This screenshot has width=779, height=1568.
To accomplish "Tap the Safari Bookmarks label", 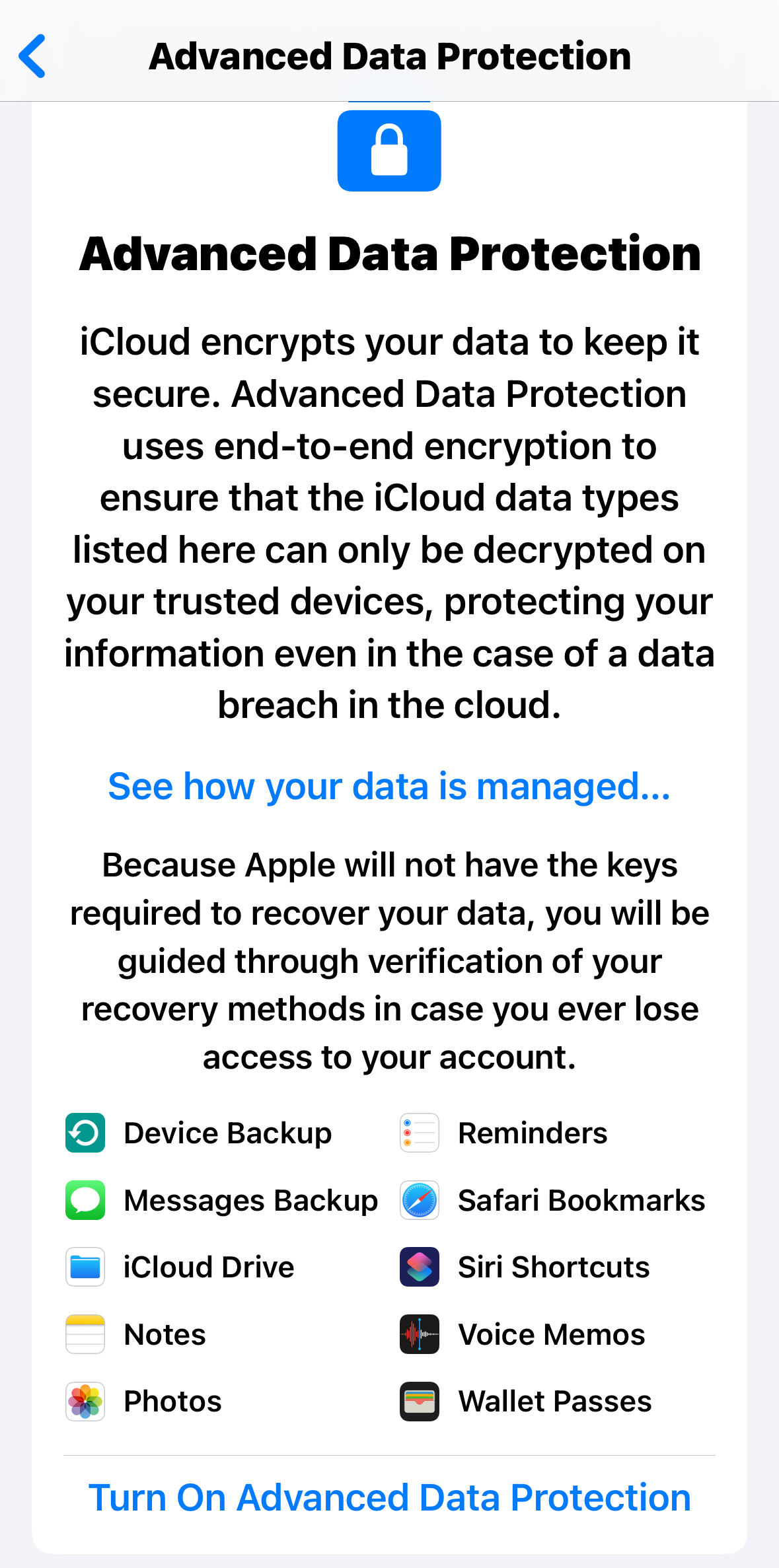I will 581,1200.
